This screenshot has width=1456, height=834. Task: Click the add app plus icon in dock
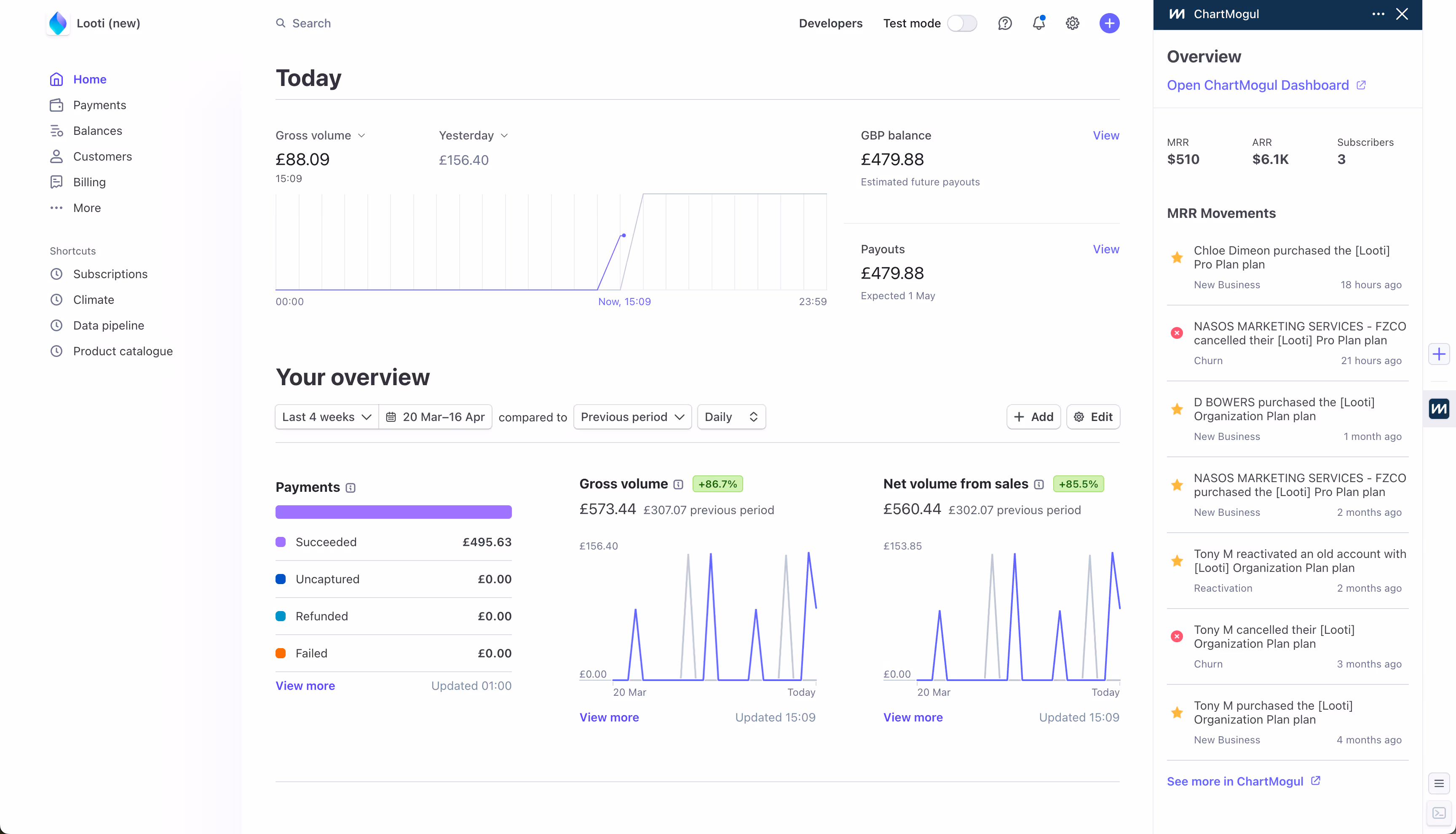(x=1439, y=354)
